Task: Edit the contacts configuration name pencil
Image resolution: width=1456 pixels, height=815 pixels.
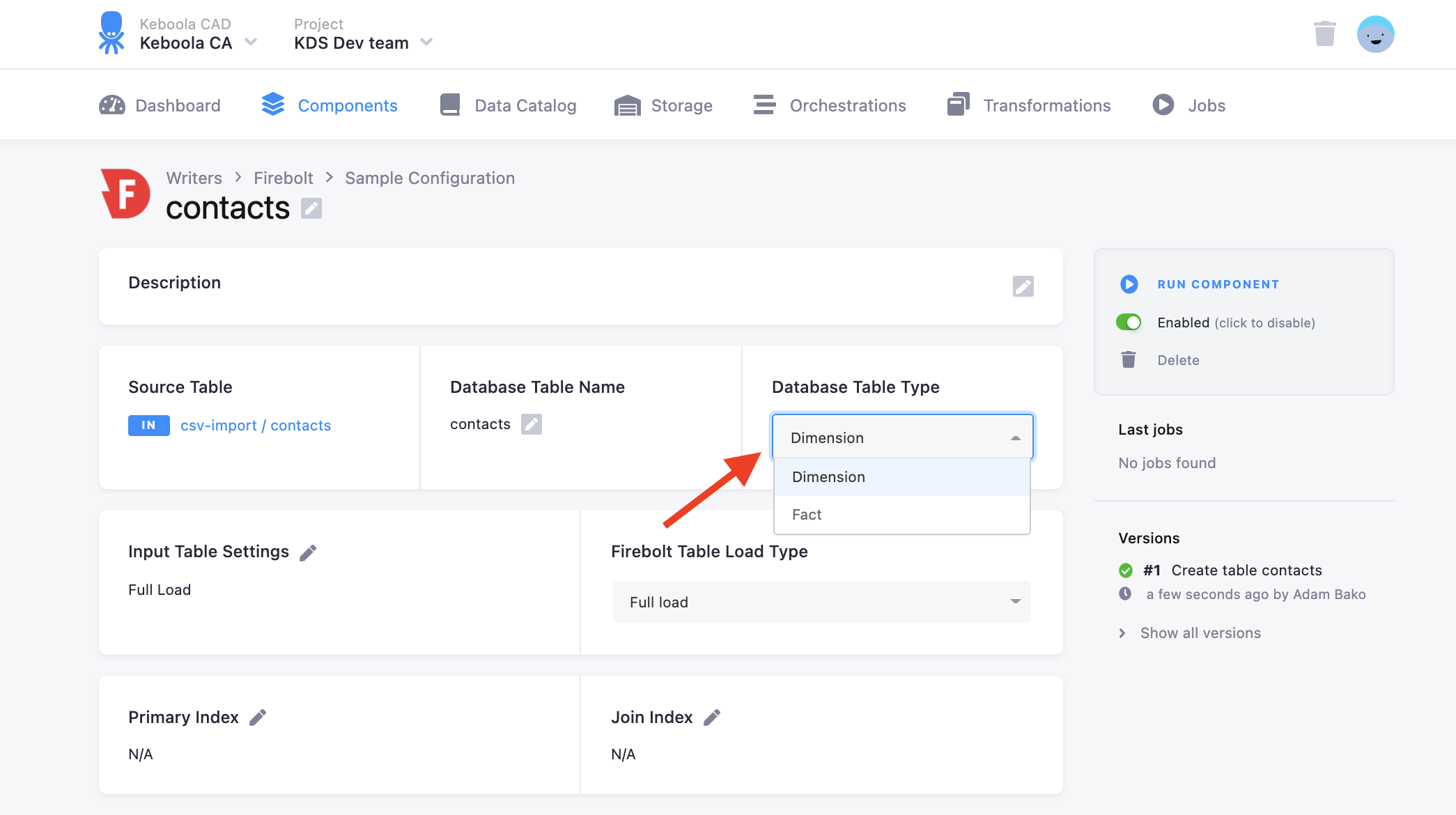Action: tap(311, 208)
